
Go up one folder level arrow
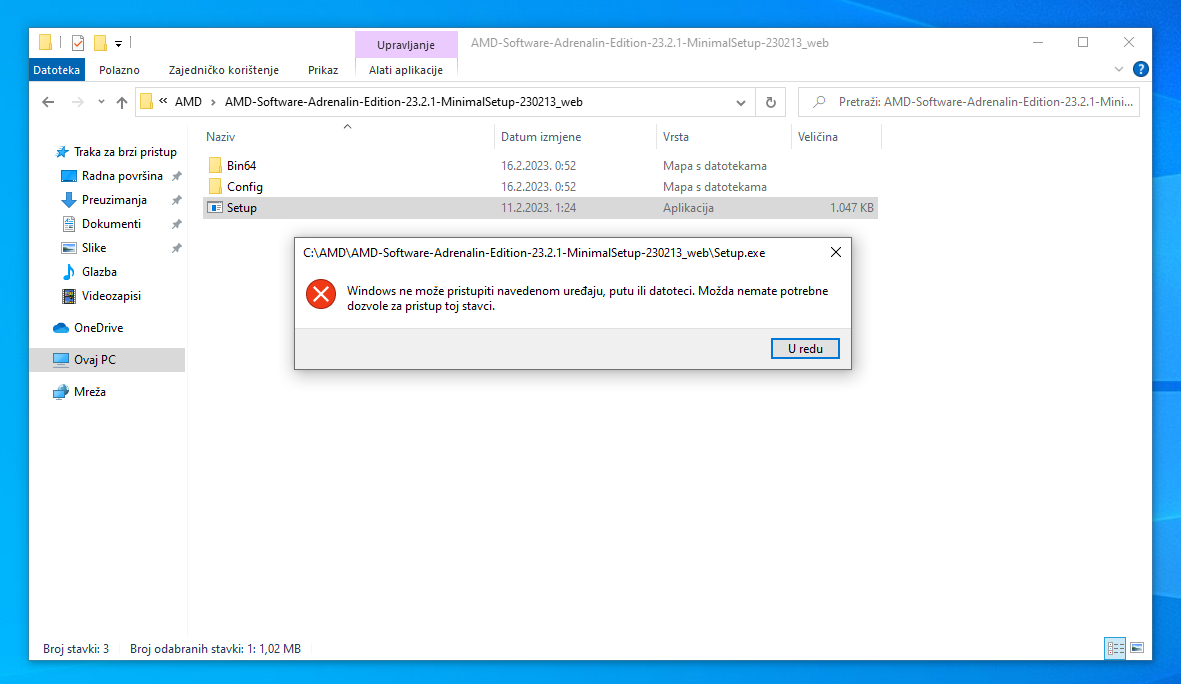[122, 102]
